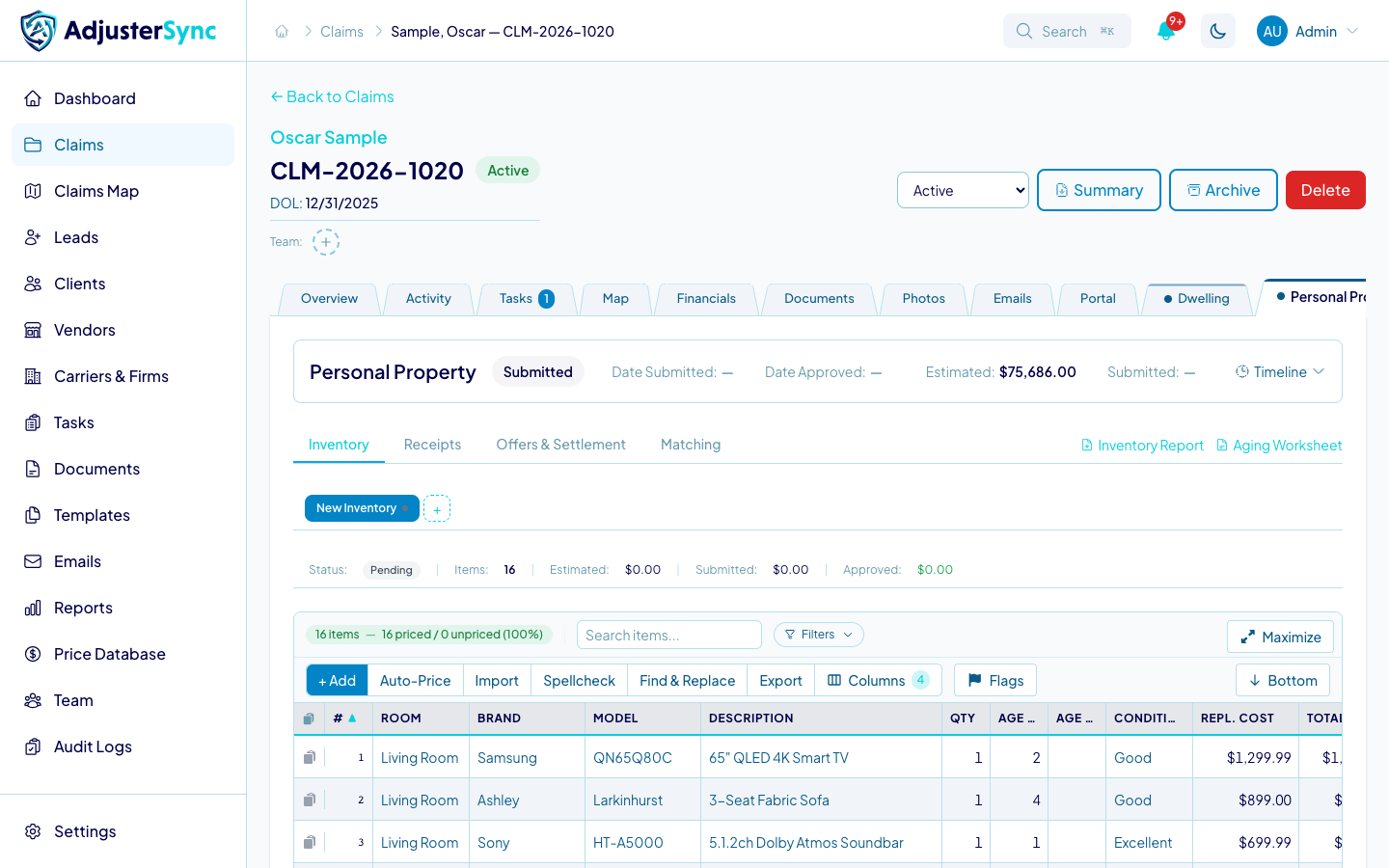Image resolution: width=1389 pixels, height=868 pixels.
Task: Click Oscar Sample client name
Action: [329, 138]
